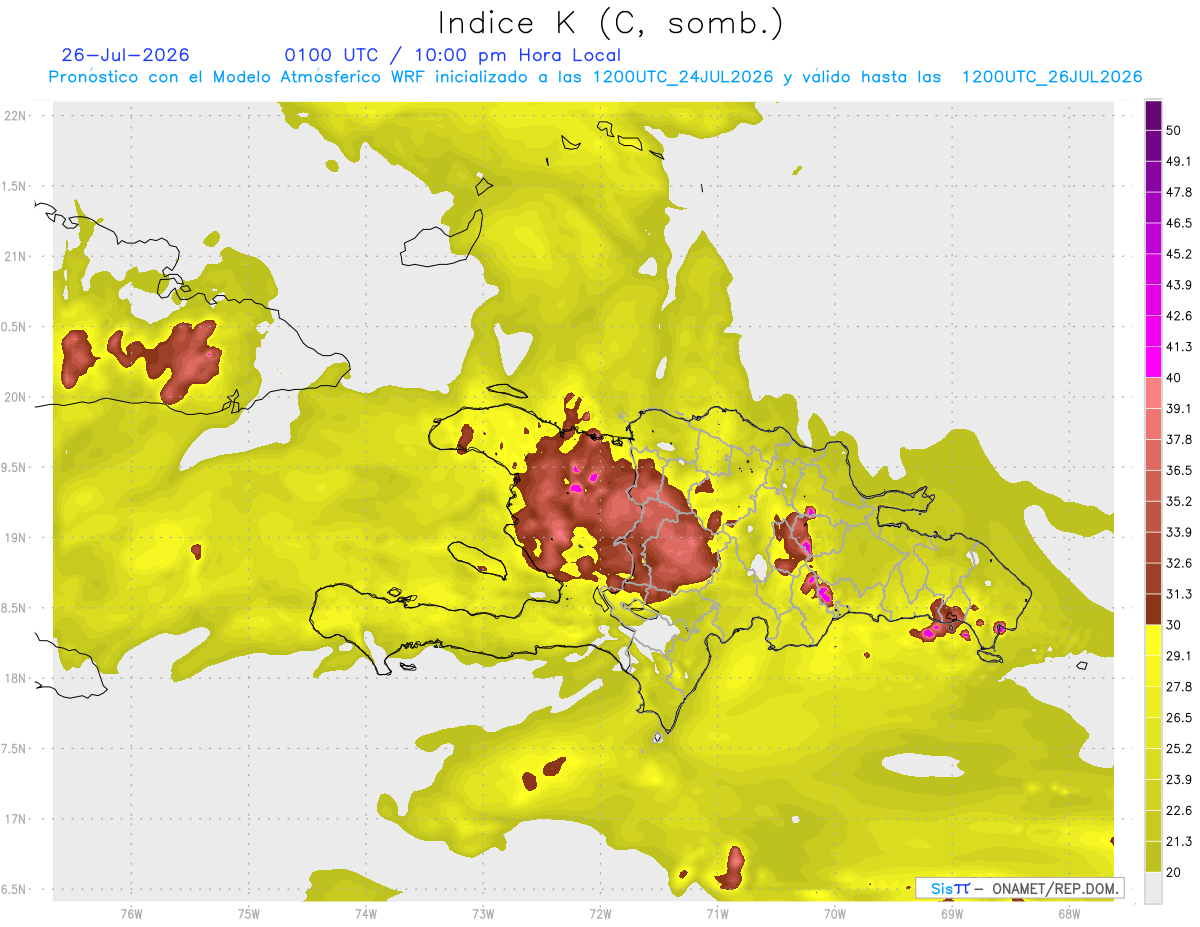Click the "33.9" colorbar label
This screenshot has width=1200, height=927.
click(x=1179, y=532)
